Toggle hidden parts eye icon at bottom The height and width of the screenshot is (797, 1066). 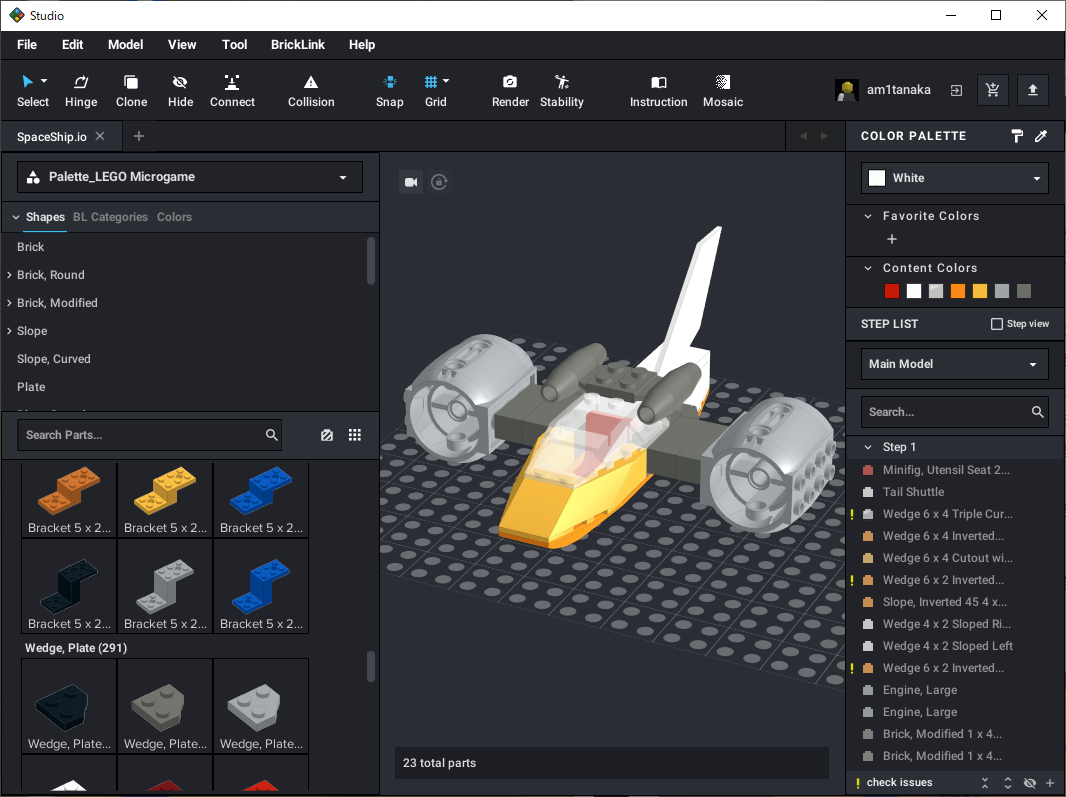click(x=1030, y=783)
